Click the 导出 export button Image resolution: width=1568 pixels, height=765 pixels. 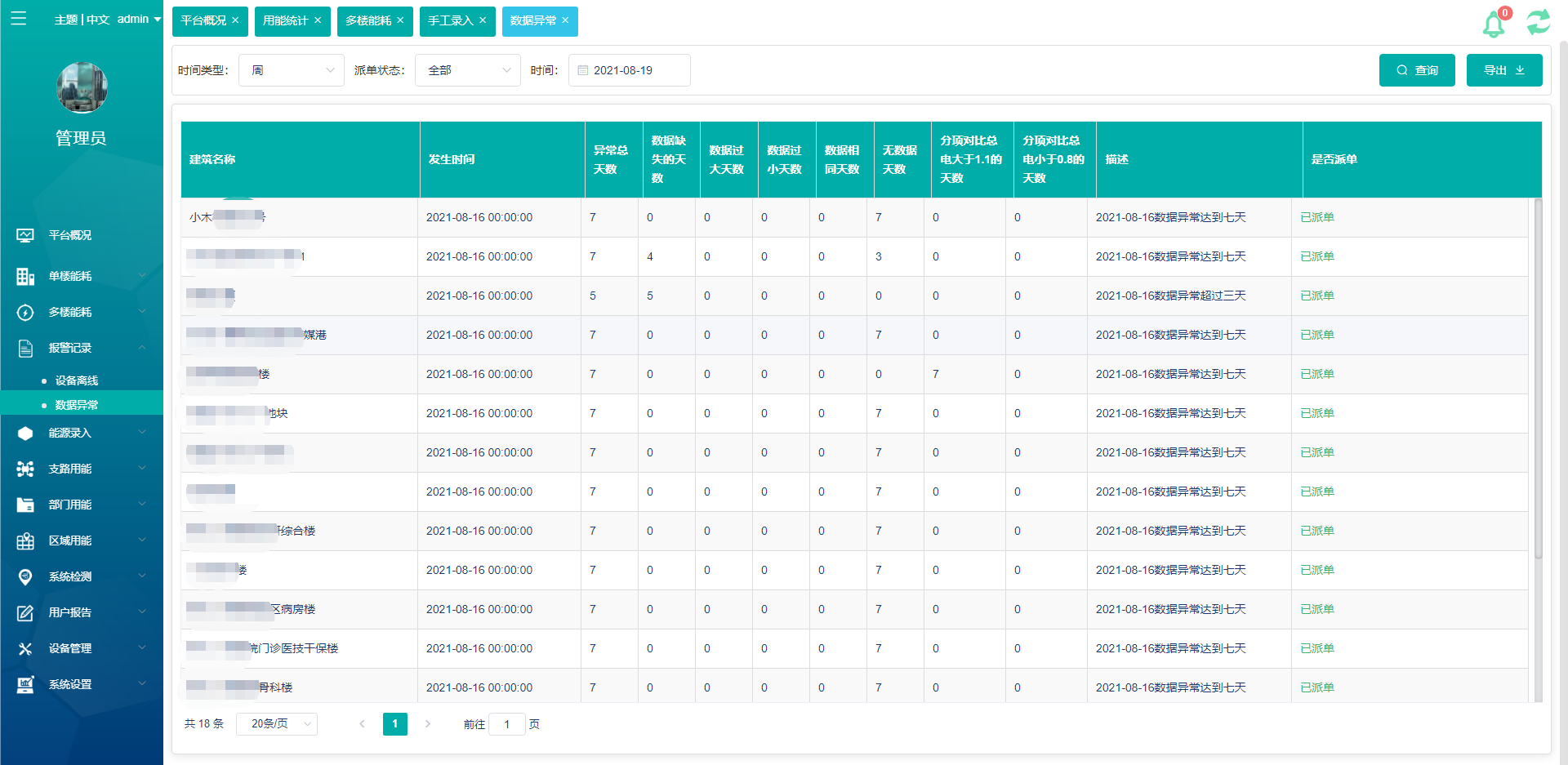(x=1503, y=70)
